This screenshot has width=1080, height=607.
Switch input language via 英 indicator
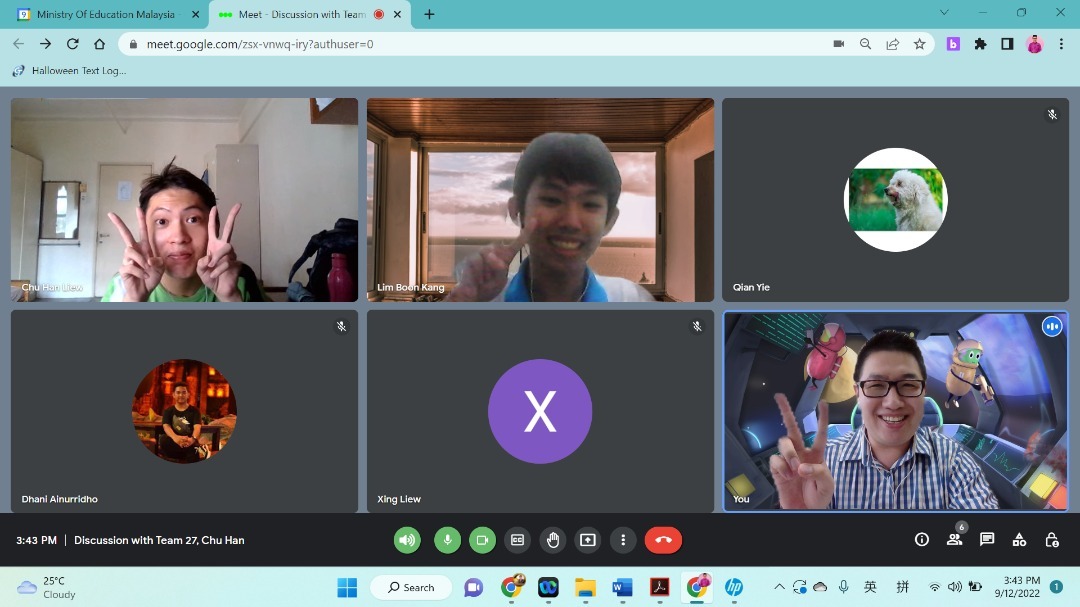click(871, 587)
